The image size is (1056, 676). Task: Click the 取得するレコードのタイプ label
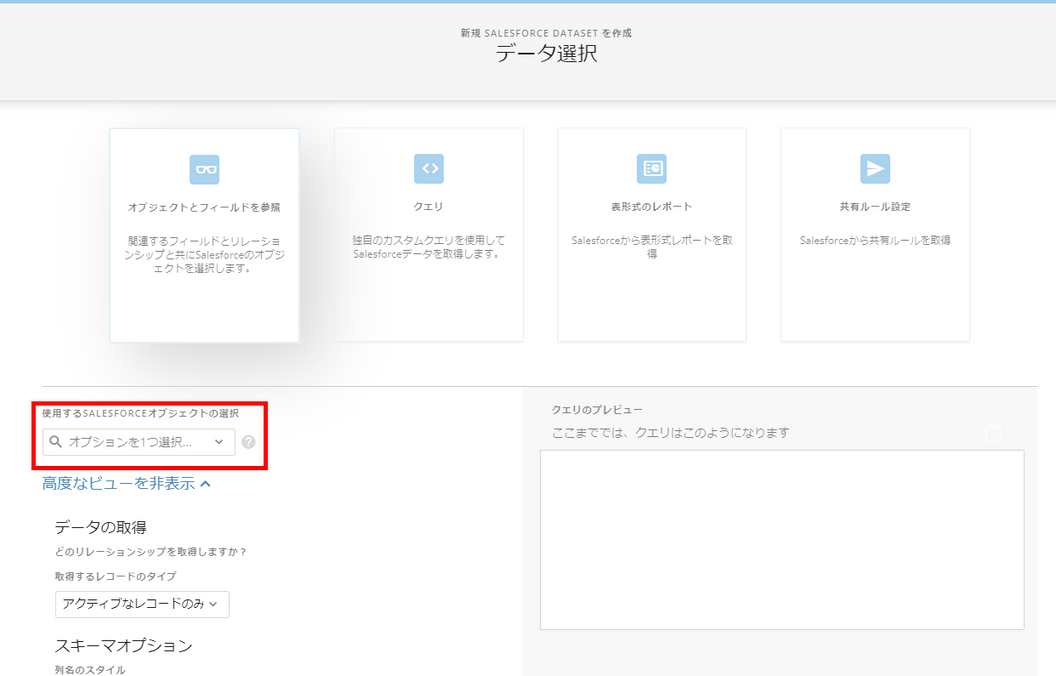tap(115, 576)
